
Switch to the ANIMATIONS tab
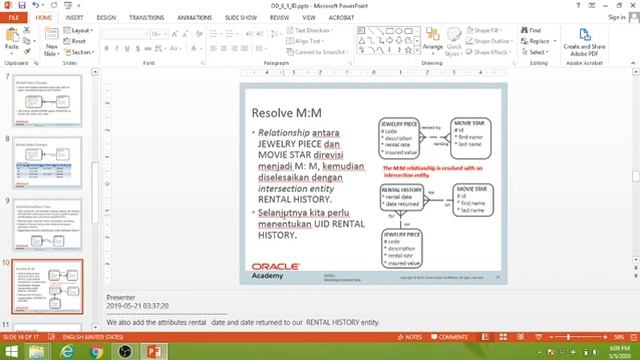[195, 18]
